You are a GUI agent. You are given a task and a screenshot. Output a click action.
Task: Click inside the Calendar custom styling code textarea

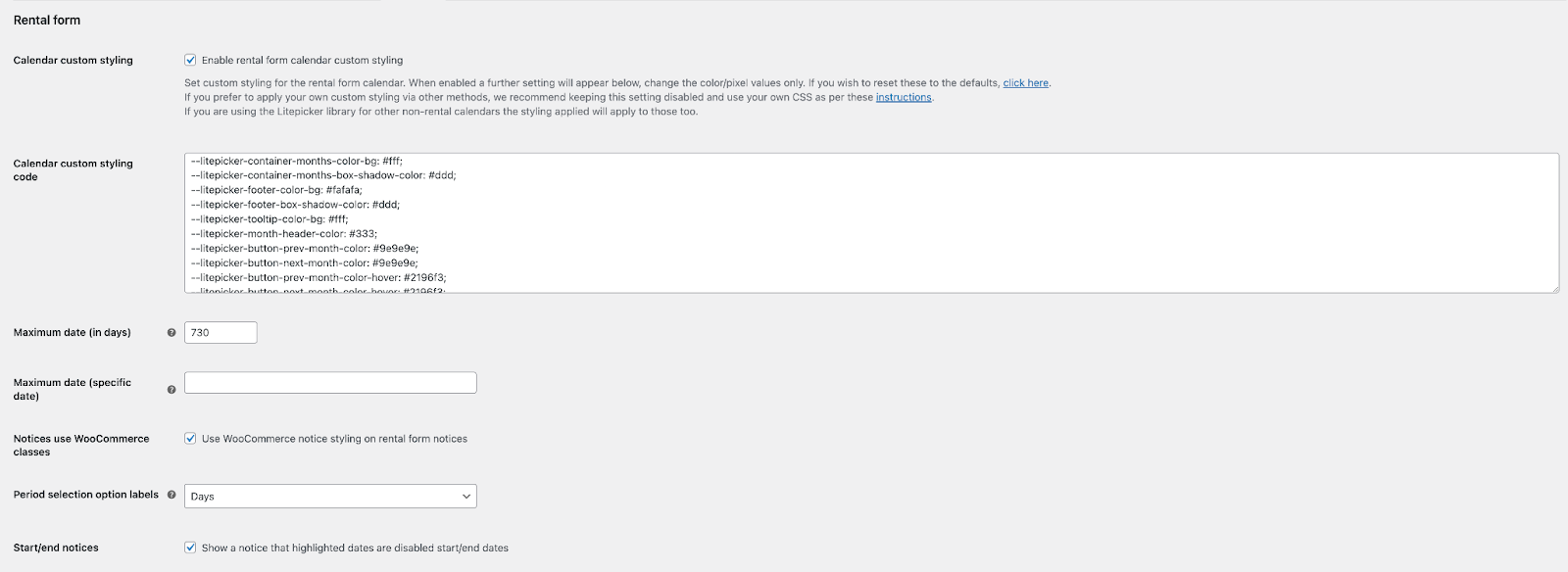point(871,223)
